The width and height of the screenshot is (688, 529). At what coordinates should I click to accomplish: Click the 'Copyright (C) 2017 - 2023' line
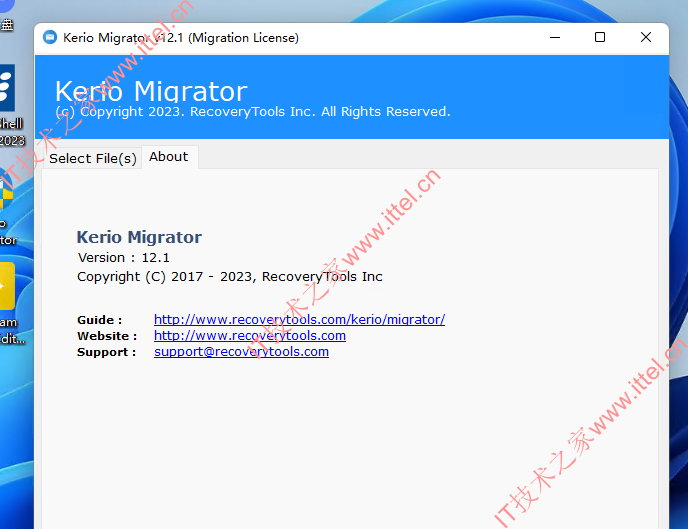[229, 277]
